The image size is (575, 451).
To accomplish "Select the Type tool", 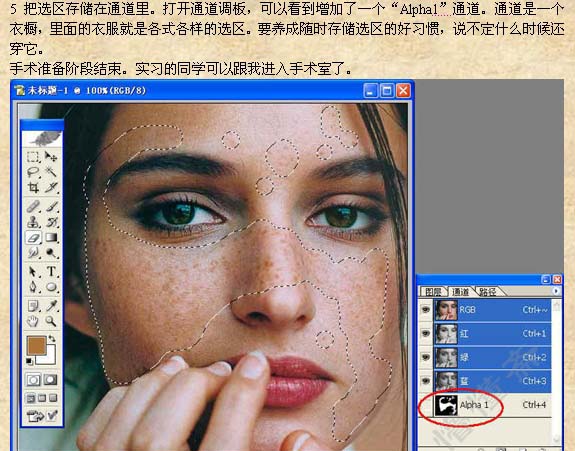I will (x=51, y=271).
